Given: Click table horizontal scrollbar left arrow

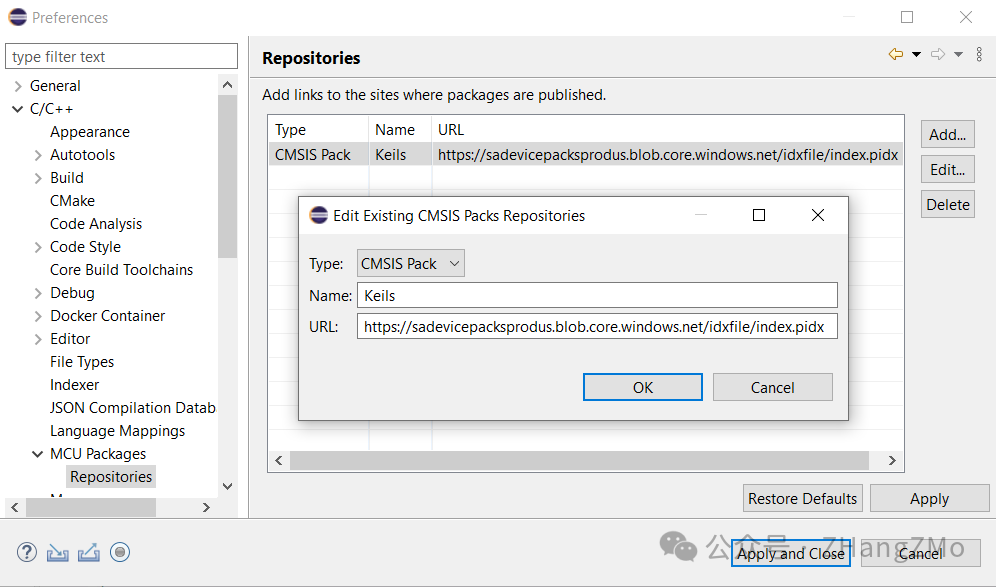Looking at the screenshot, I should (x=279, y=461).
